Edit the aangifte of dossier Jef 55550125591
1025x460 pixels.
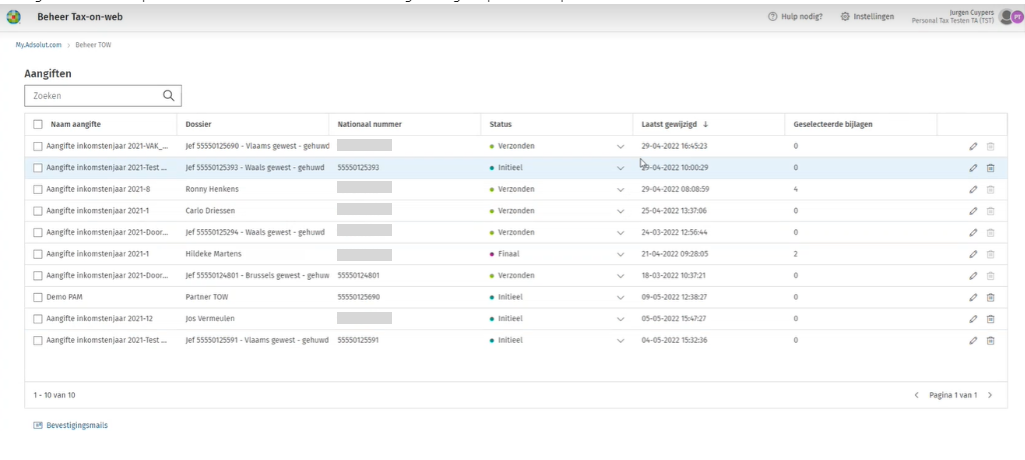tap(973, 340)
